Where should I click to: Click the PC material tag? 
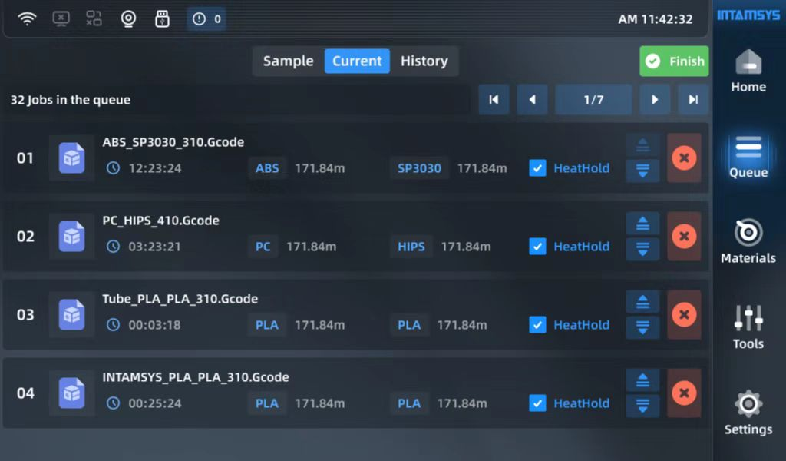[x=263, y=247]
